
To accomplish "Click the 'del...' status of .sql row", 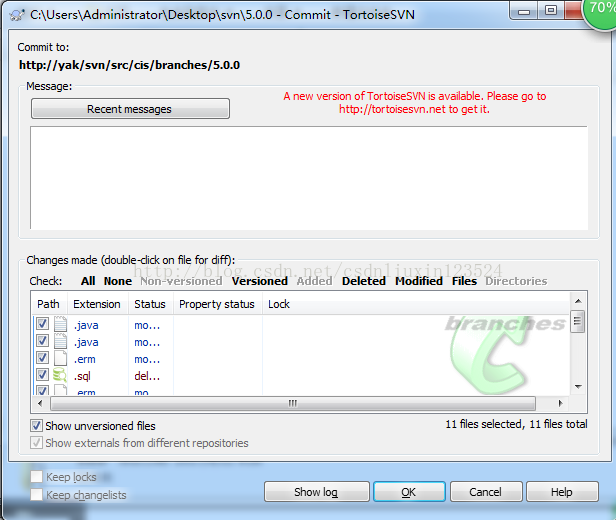I will (x=147, y=376).
